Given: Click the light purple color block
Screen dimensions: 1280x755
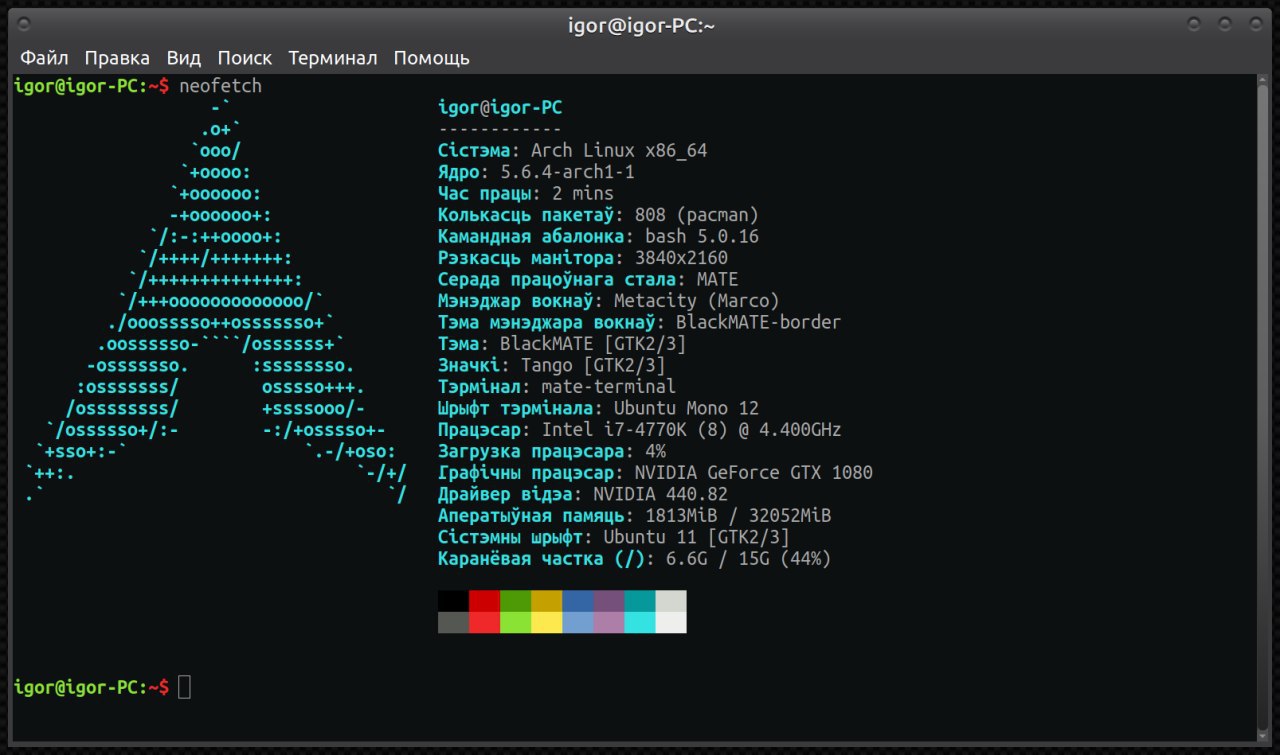Looking at the screenshot, I should point(608,622).
